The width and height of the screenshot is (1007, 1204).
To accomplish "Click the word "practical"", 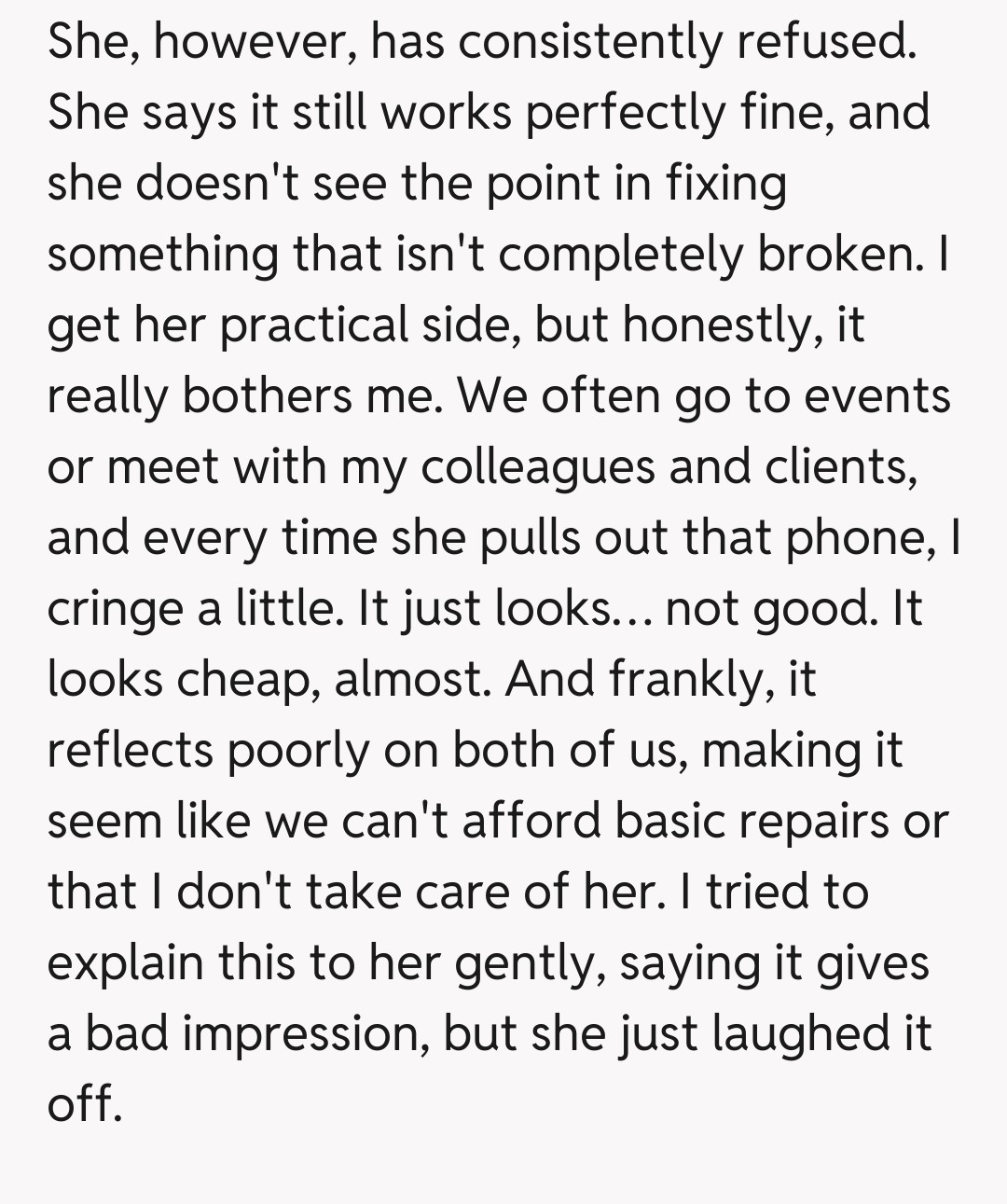I will point(314,325).
